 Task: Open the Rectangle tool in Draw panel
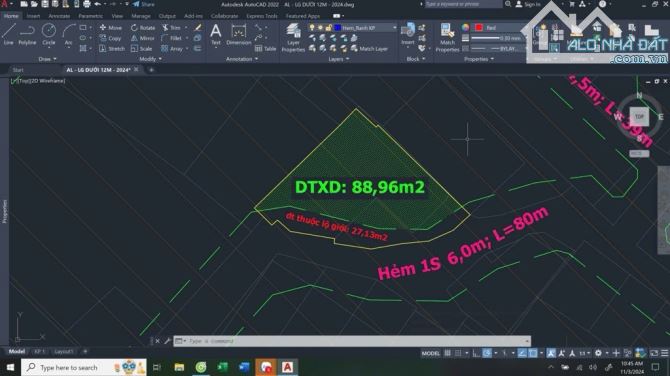[x=83, y=27]
